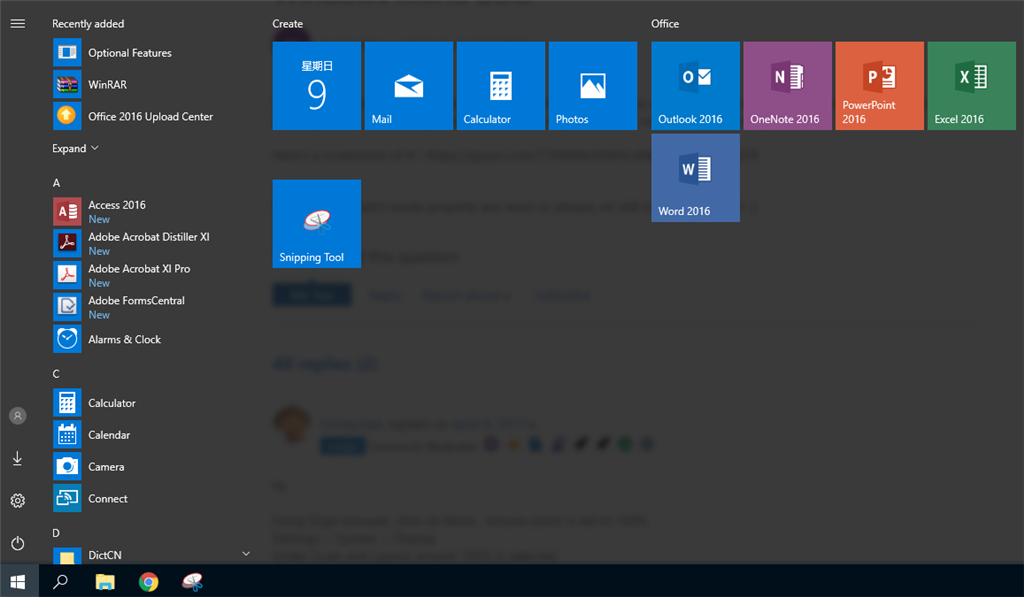Viewport: 1024px width, 597px height.
Task: Open Snipping Tool from the taskbar
Action: click(193, 581)
